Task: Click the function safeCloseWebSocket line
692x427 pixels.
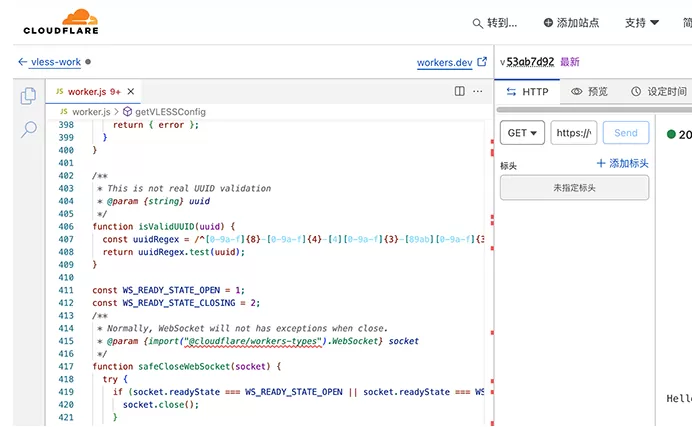Action: coord(187,367)
